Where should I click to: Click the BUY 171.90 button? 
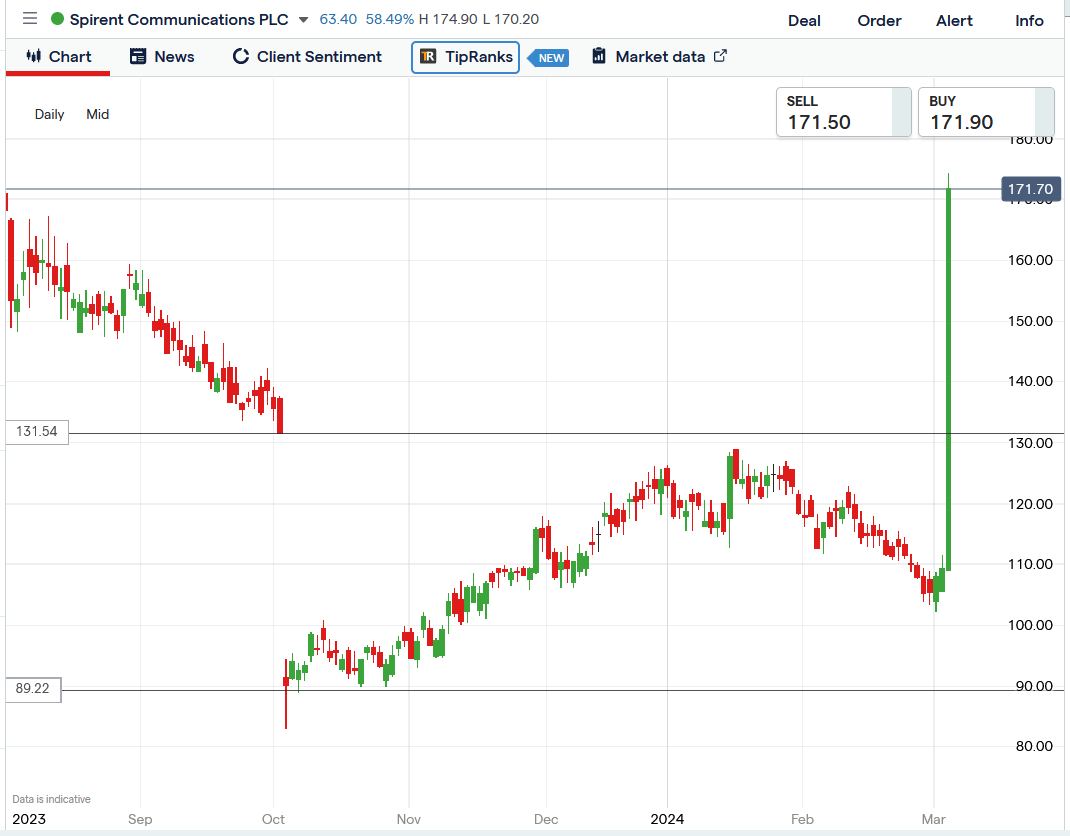[986, 112]
